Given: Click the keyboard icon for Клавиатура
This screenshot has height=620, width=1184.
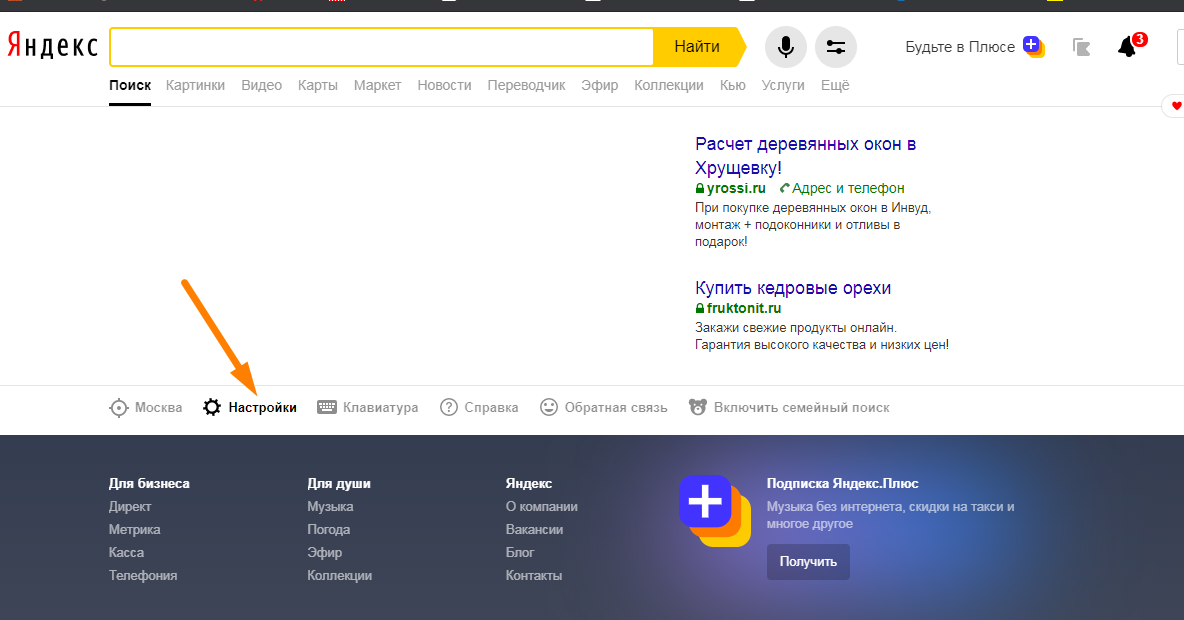Looking at the screenshot, I should pos(327,407).
